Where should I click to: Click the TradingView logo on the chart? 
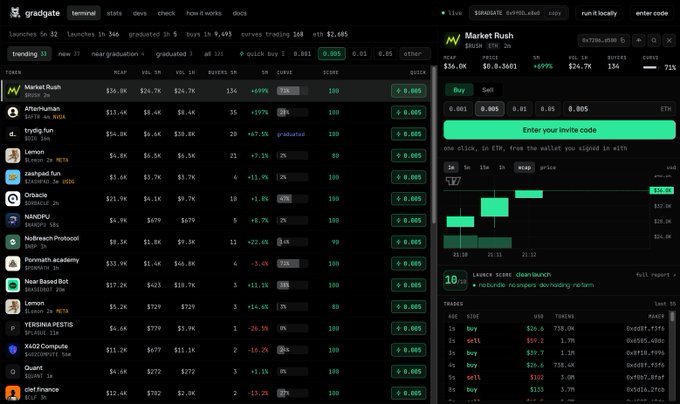(453, 181)
